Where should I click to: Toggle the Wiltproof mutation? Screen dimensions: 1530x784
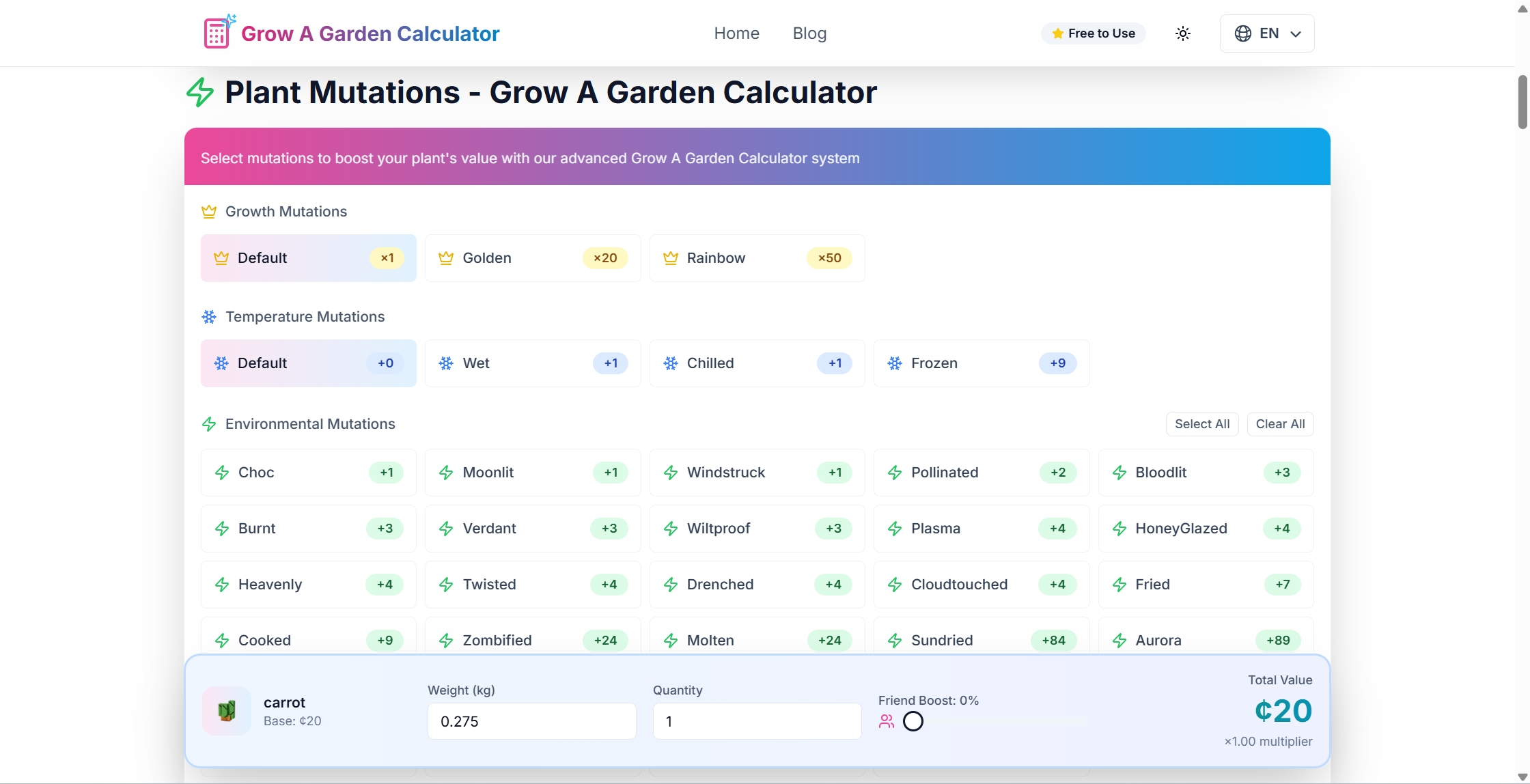click(x=757, y=529)
